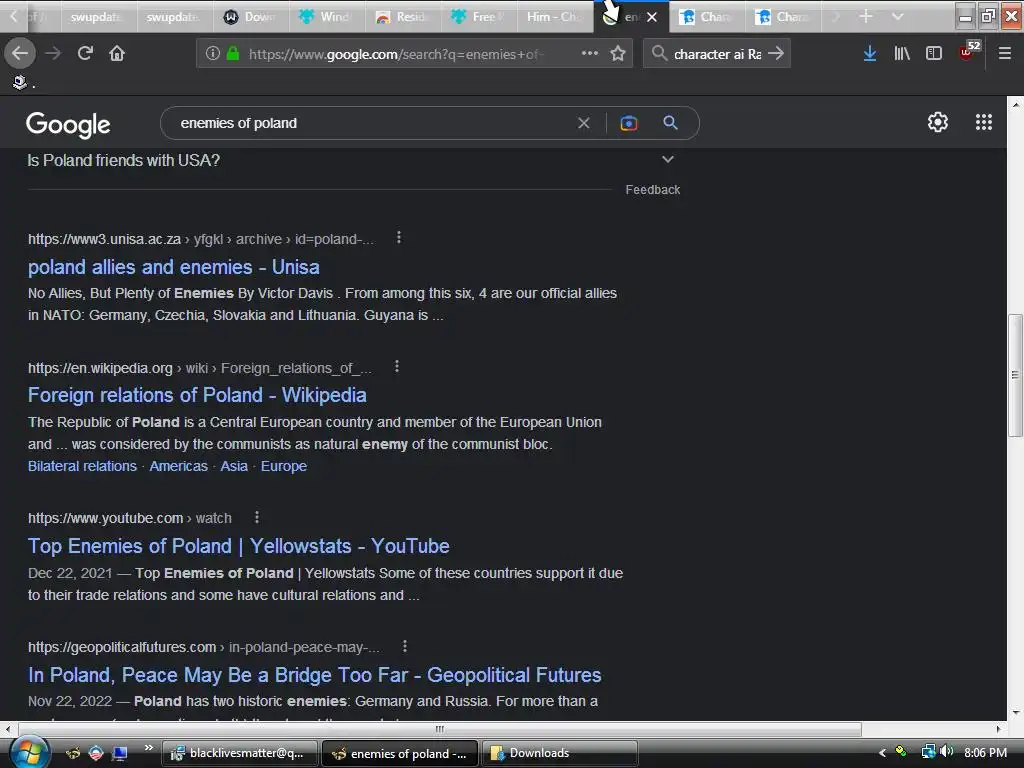Open 'Foreign relations of Poland - Wikipedia'
Viewport: 1024px width, 768px height.
pos(197,395)
